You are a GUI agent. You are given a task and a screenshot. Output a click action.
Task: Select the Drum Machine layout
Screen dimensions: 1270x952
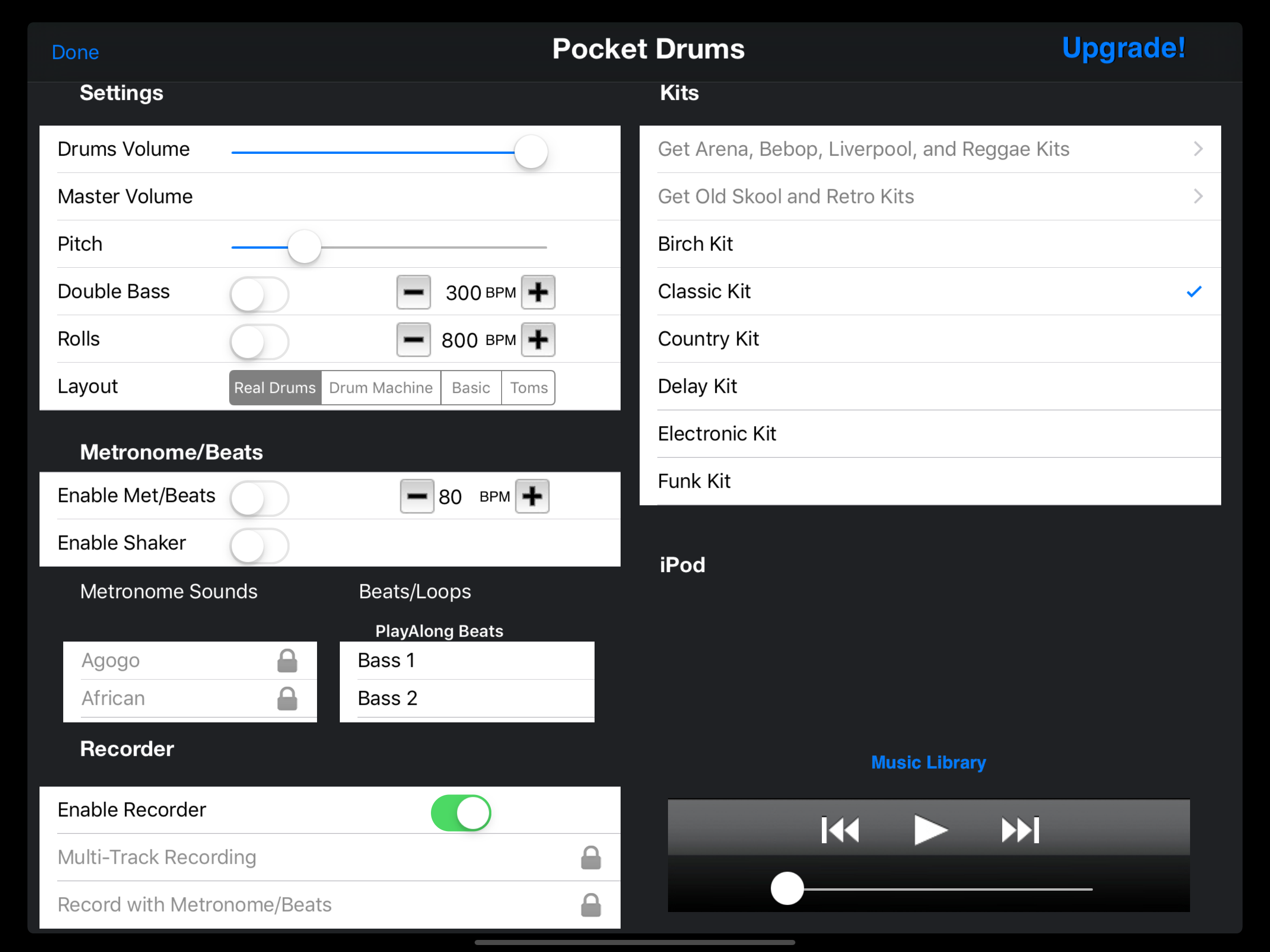coord(381,388)
